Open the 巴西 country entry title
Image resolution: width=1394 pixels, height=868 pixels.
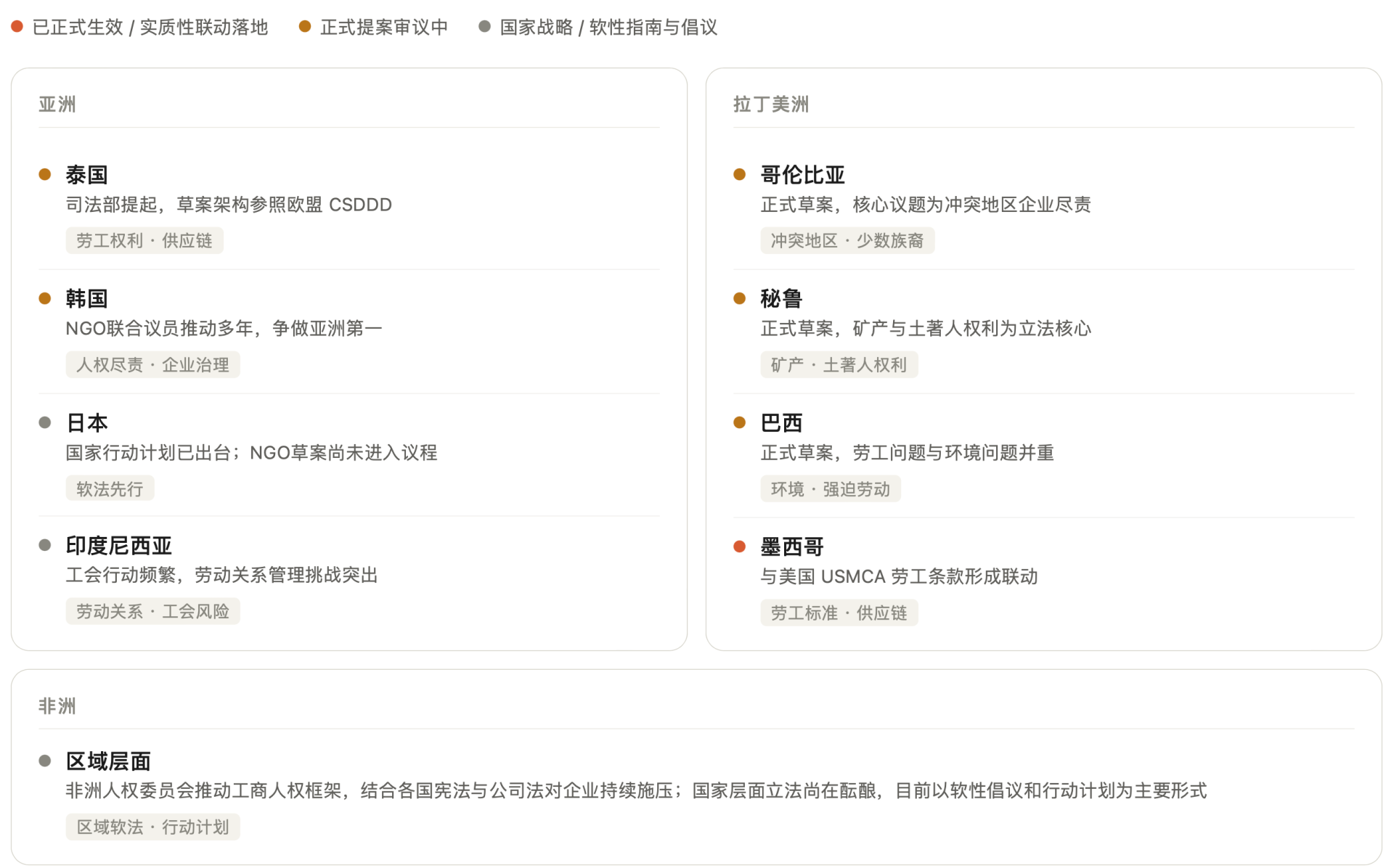pyautogui.click(x=781, y=422)
